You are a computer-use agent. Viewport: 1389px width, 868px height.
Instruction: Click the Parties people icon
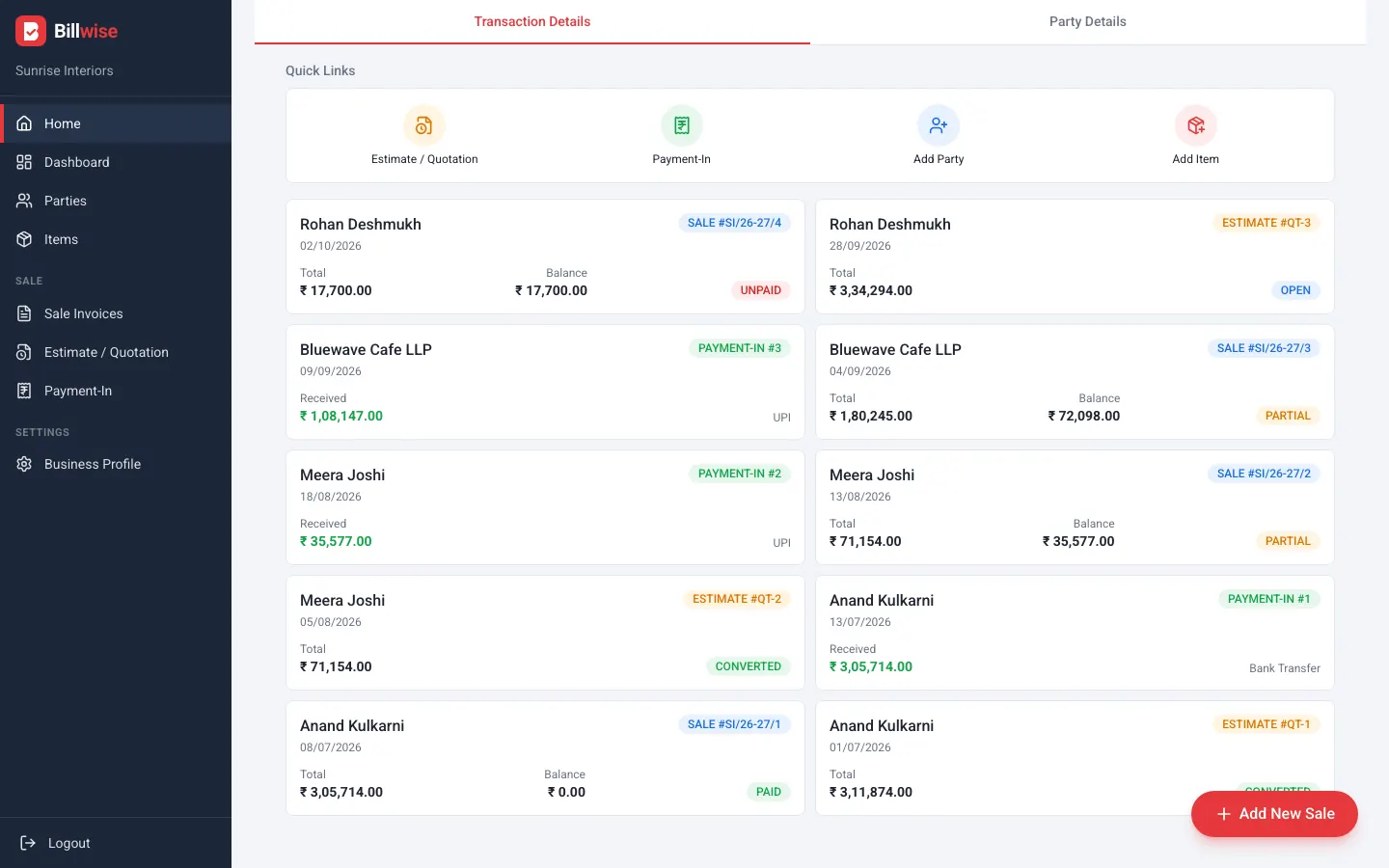[x=25, y=201]
